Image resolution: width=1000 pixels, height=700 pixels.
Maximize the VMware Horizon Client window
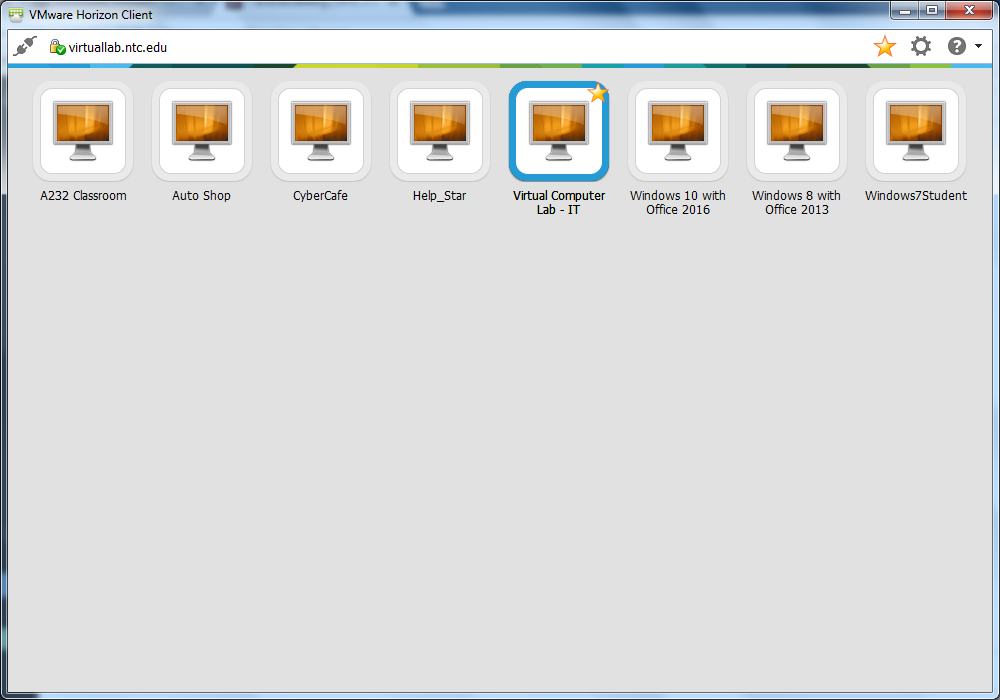pos(932,11)
